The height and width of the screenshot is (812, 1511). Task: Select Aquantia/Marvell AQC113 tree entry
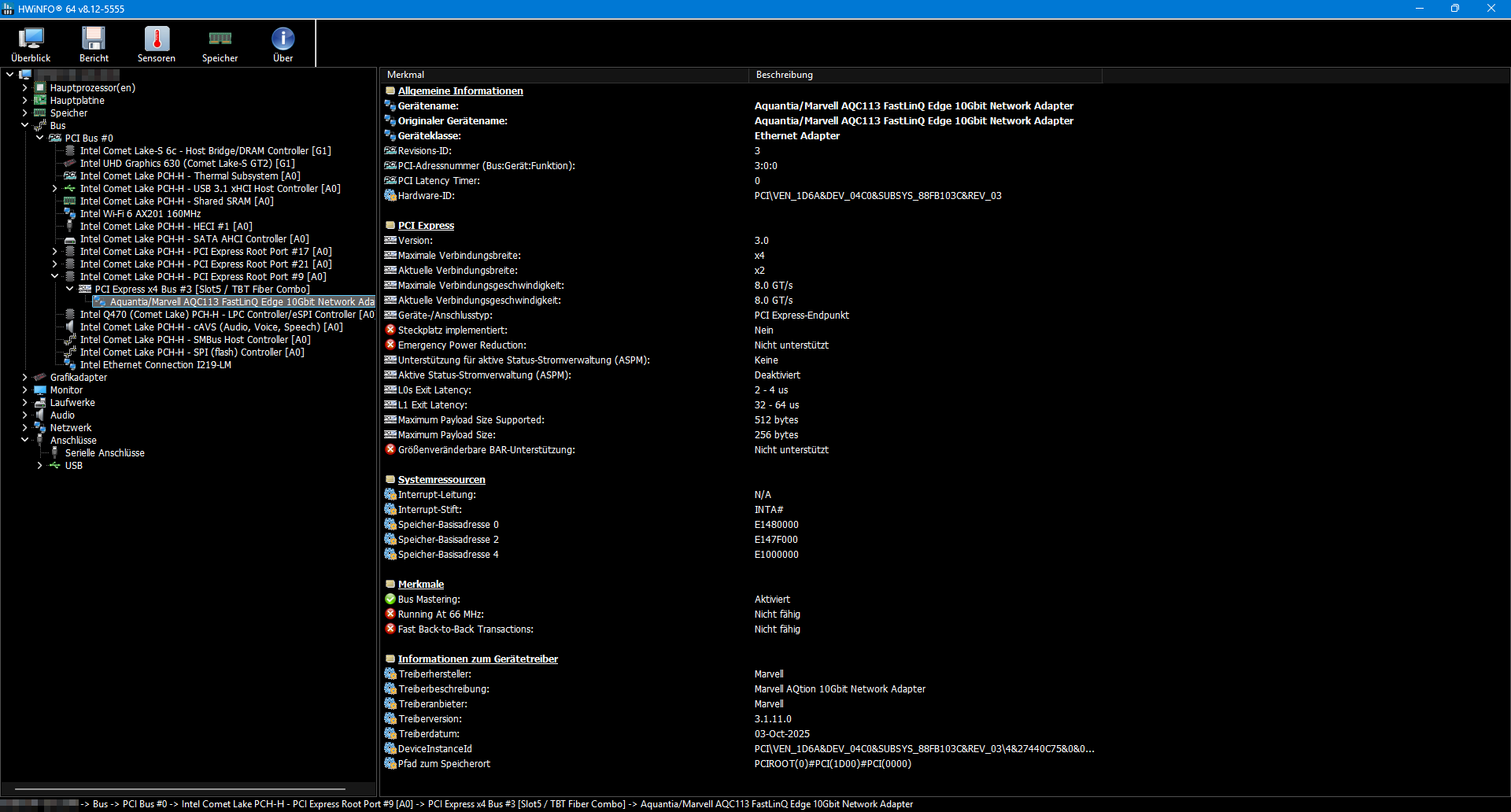point(242,302)
